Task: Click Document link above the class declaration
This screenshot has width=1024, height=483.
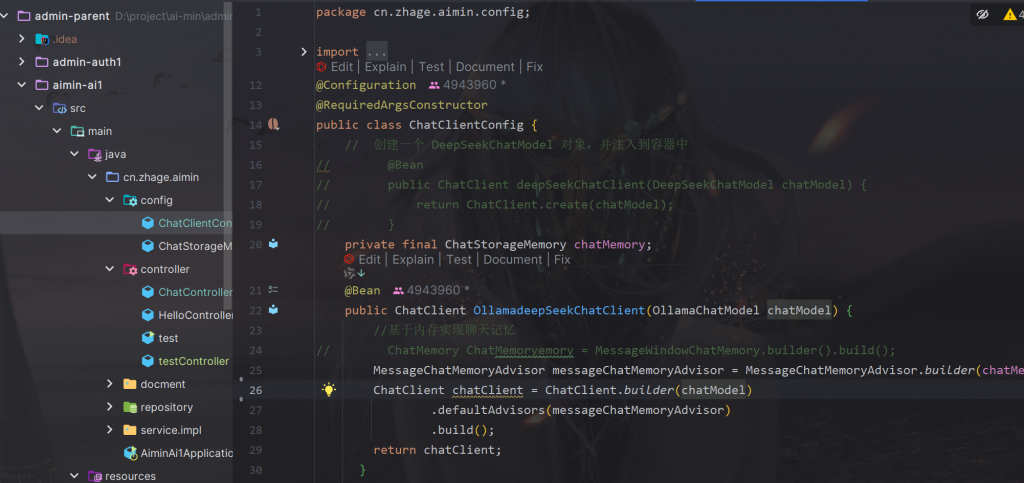Action: pyautogui.click(x=485, y=67)
